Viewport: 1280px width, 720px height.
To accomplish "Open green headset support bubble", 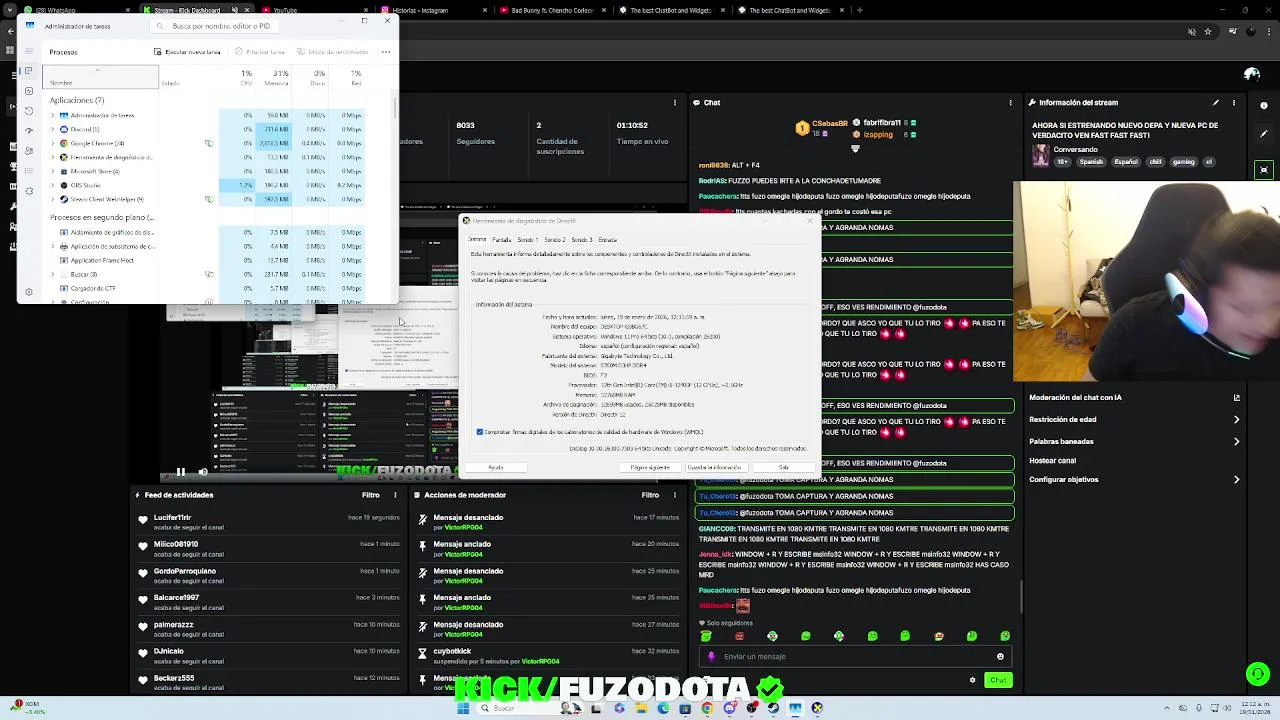I will tap(1258, 675).
